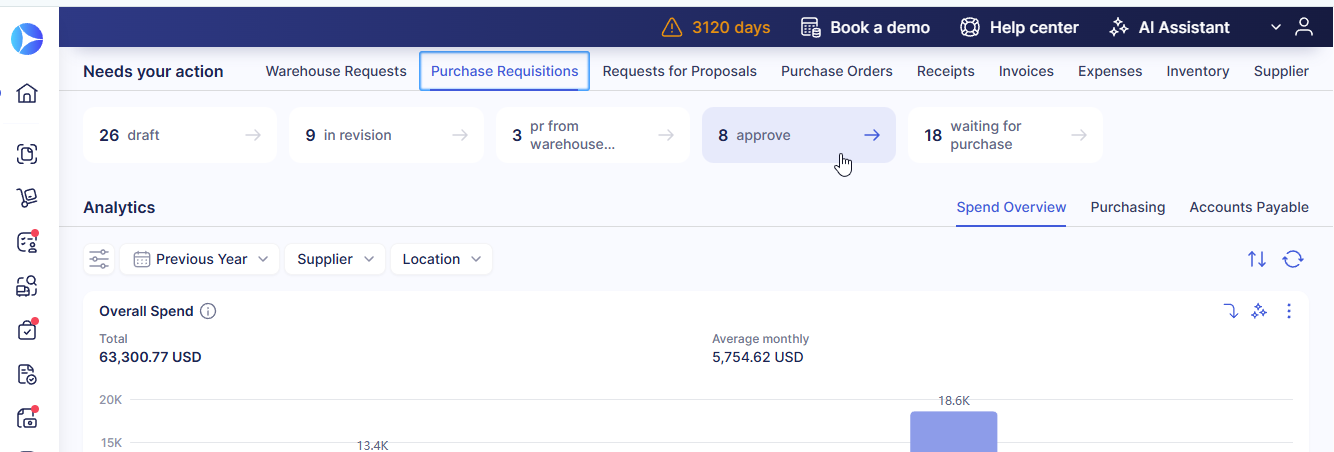Viewport: 1334px width, 452px height.
Task: Open the Supplier filter dropdown
Action: click(x=335, y=259)
